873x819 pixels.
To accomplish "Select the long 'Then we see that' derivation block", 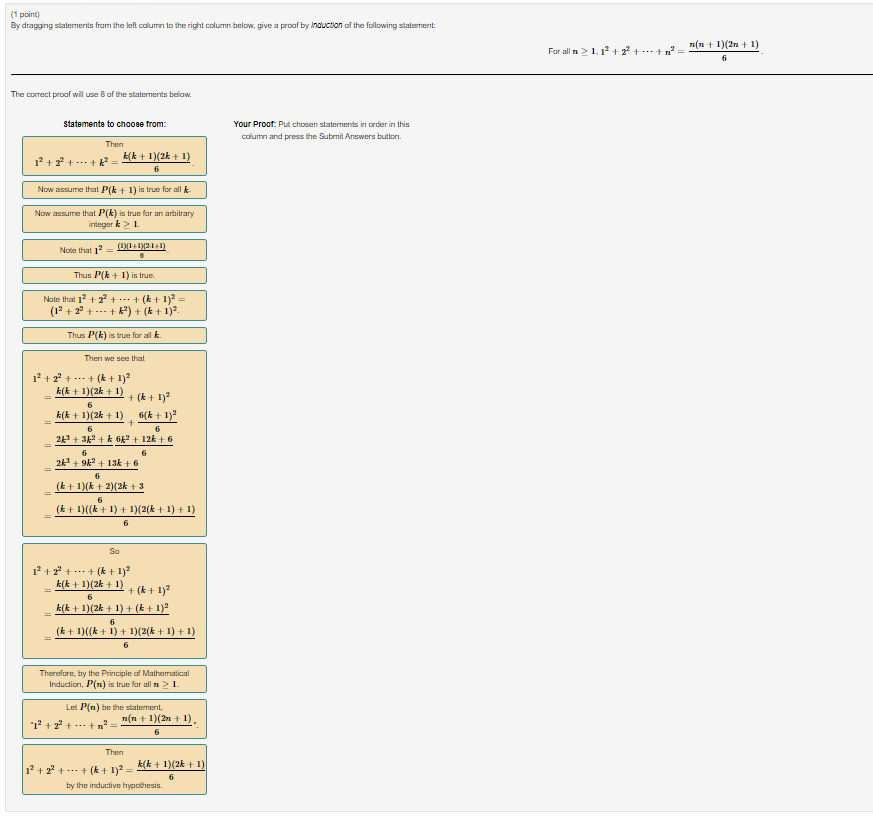I will [113, 440].
